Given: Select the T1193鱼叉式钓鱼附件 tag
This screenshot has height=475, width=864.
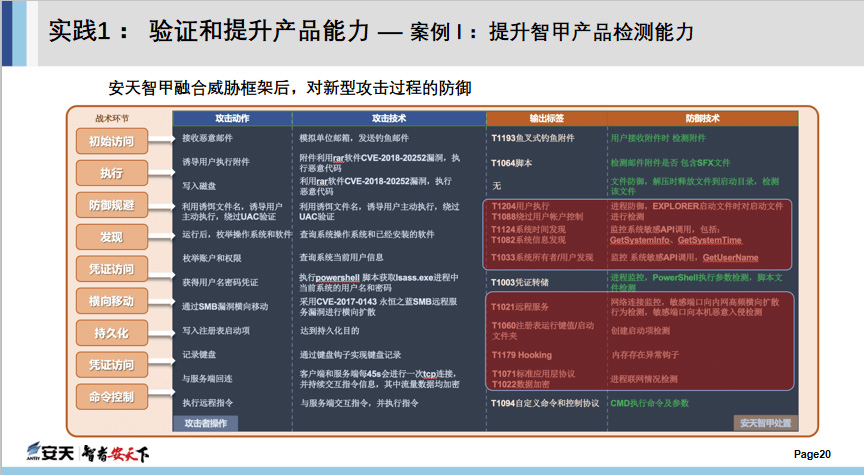Looking at the screenshot, I should click(532, 138).
